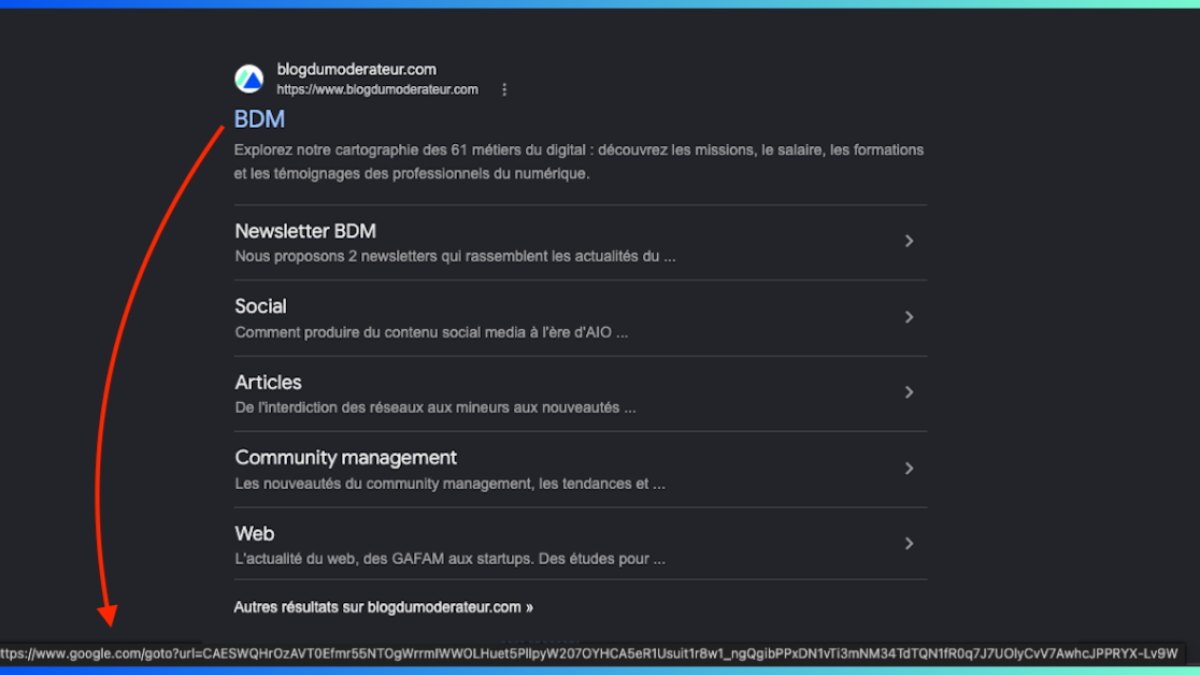Click the chevron on the Social row
Viewport: 1200px width, 675px height.
[x=909, y=317]
